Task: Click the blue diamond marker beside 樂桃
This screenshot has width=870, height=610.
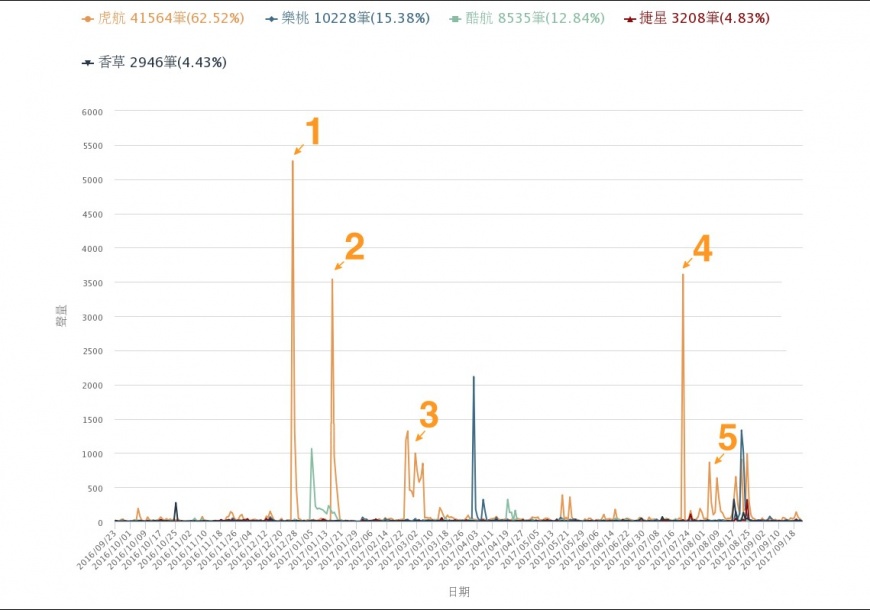Action: pyautogui.click(x=271, y=19)
